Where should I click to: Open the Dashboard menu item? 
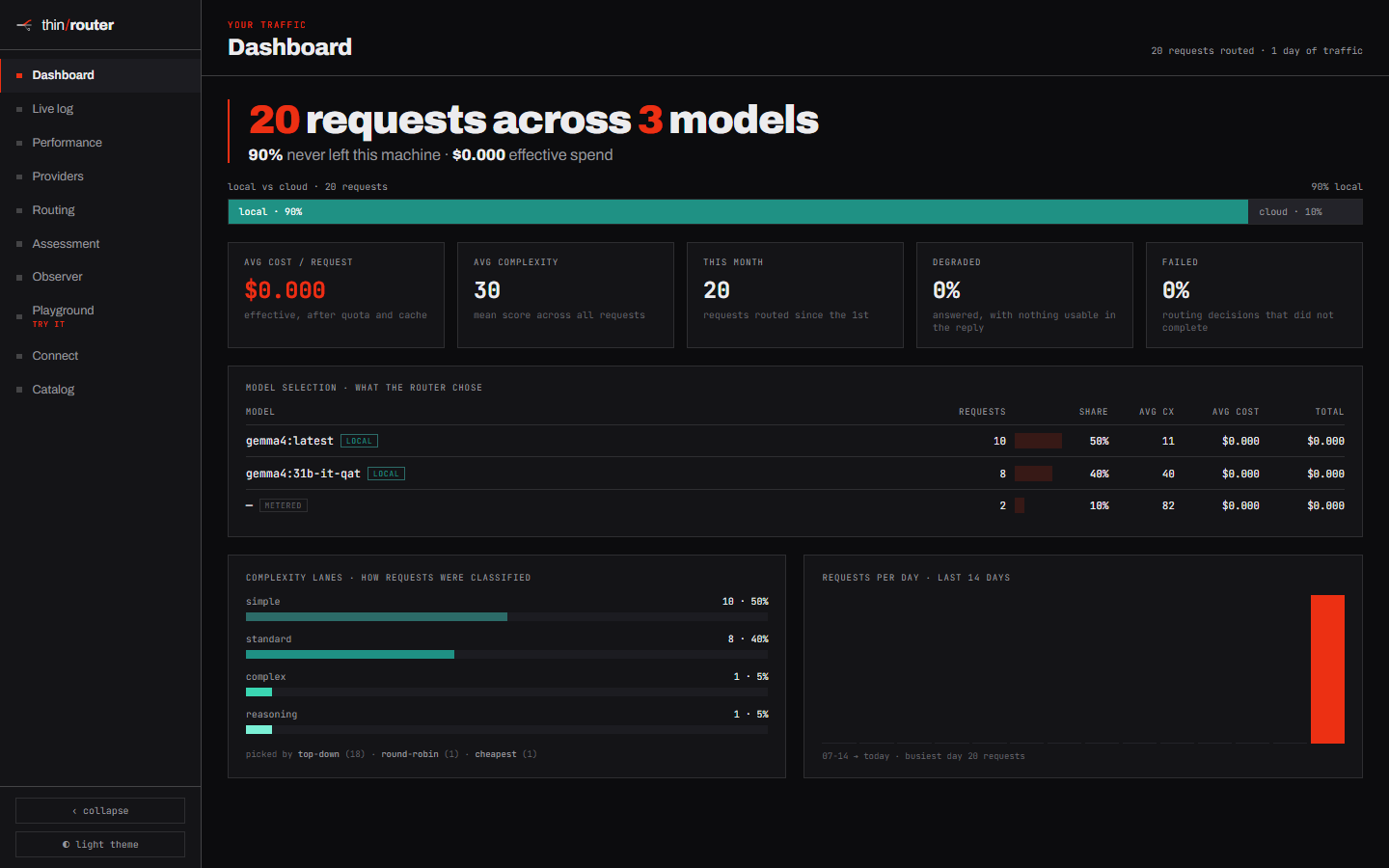coord(100,75)
